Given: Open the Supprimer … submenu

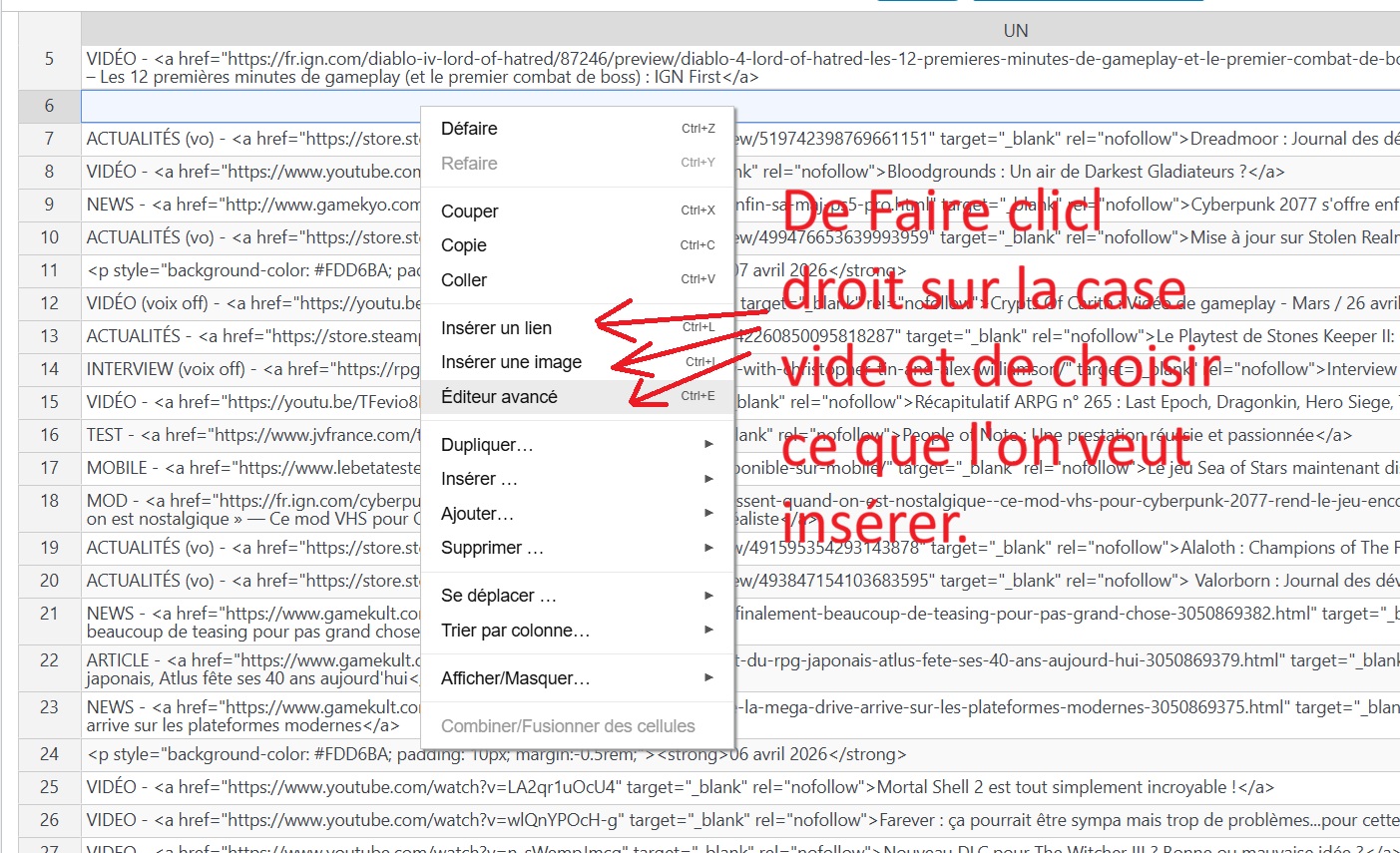Looking at the screenshot, I should pos(578,548).
